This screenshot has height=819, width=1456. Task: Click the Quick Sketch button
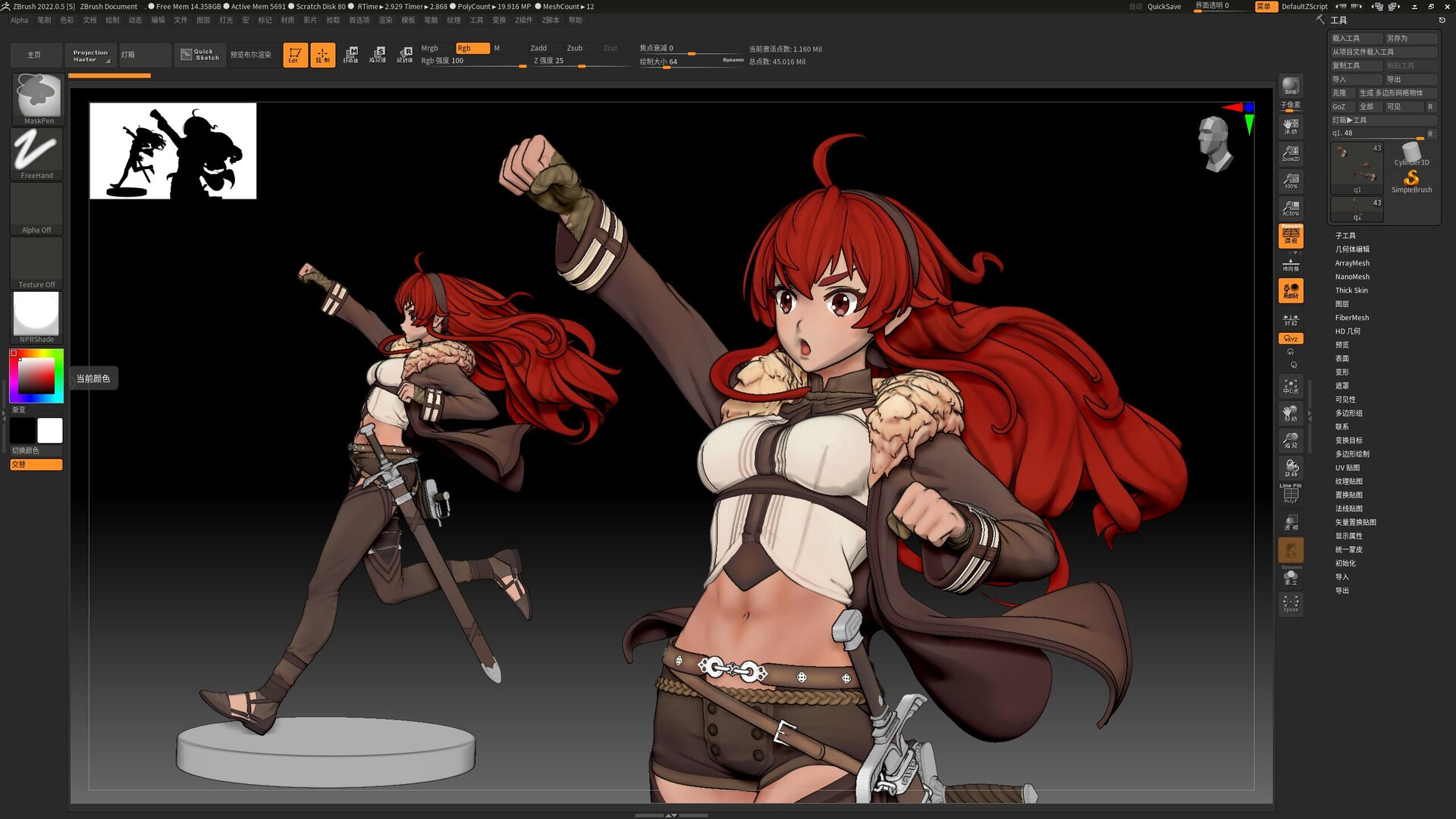click(200, 55)
